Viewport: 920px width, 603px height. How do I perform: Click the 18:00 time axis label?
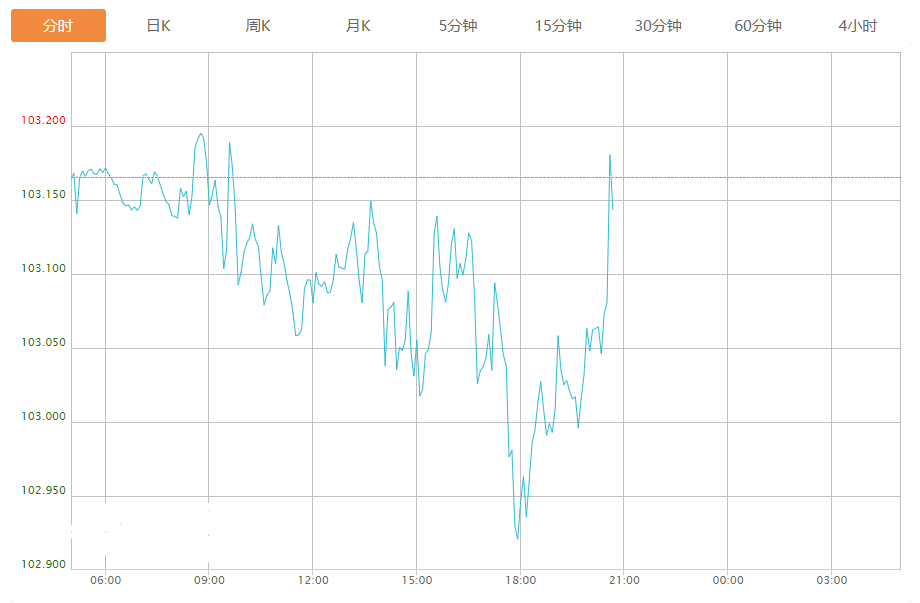520,580
